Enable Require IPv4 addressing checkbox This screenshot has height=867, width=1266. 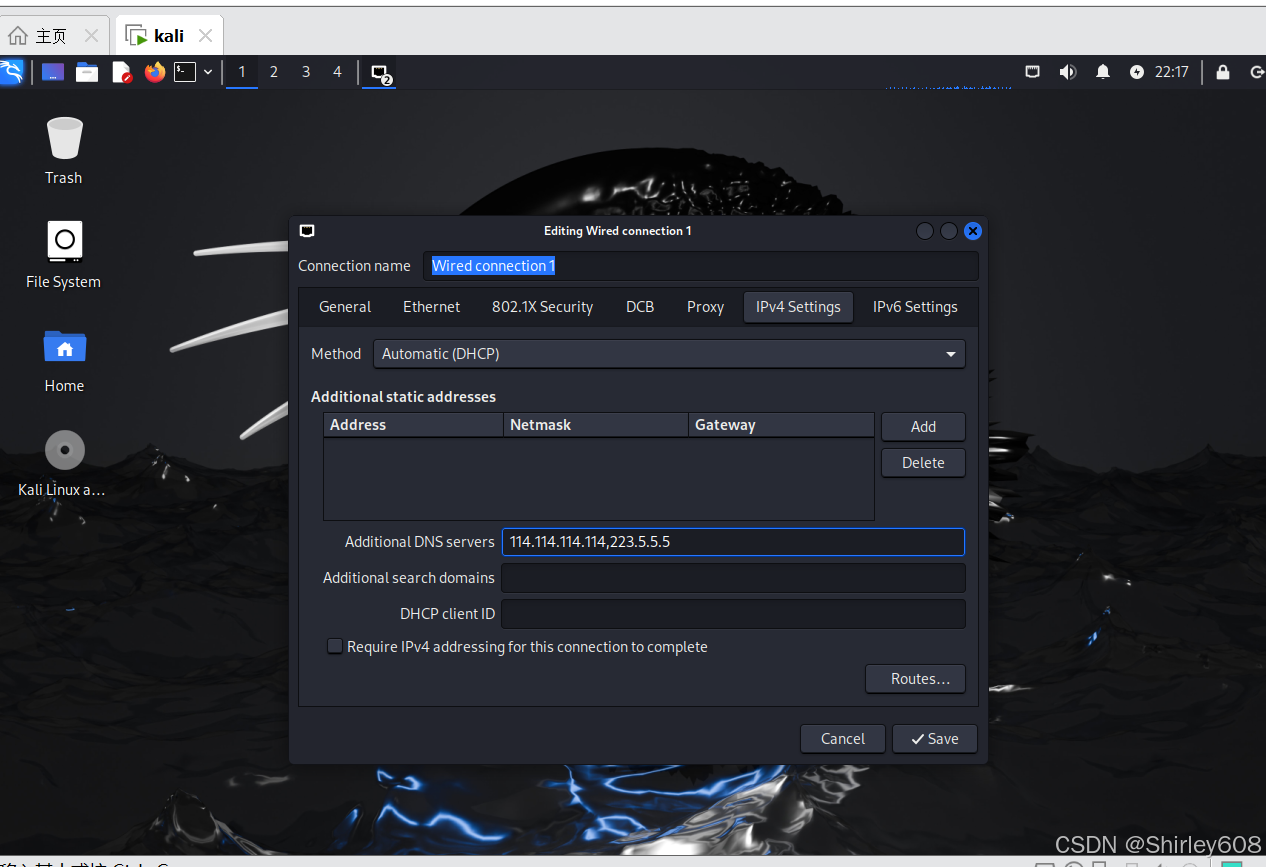click(x=335, y=647)
